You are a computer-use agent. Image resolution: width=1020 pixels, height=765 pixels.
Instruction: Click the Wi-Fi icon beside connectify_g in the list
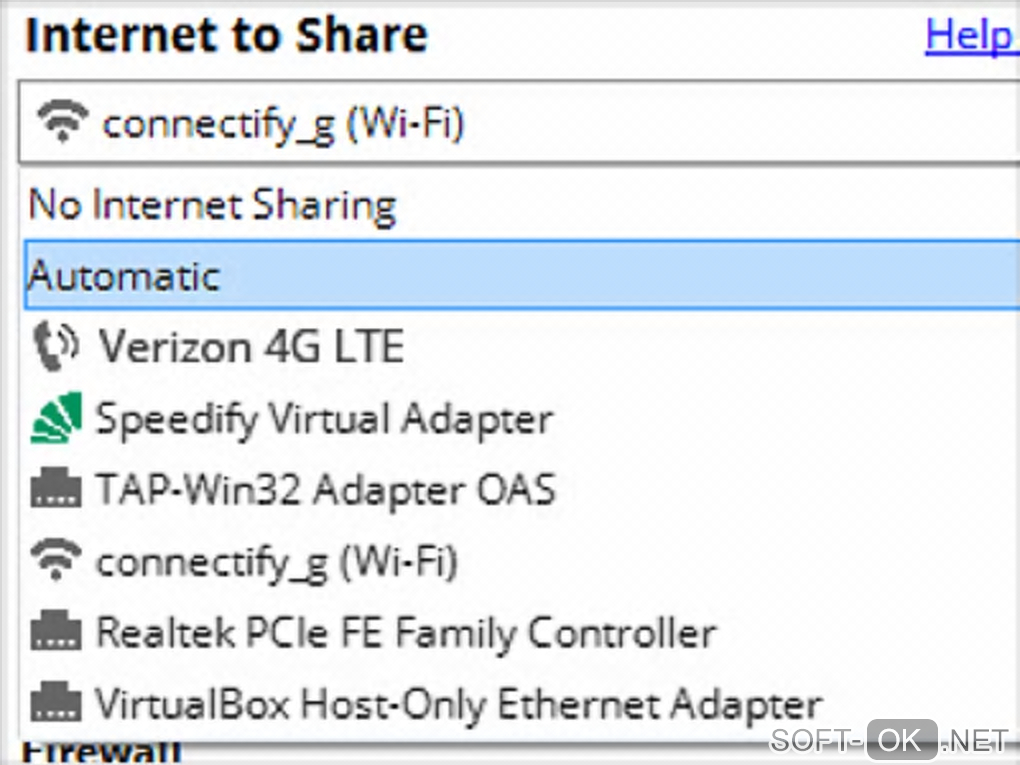[x=55, y=561]
